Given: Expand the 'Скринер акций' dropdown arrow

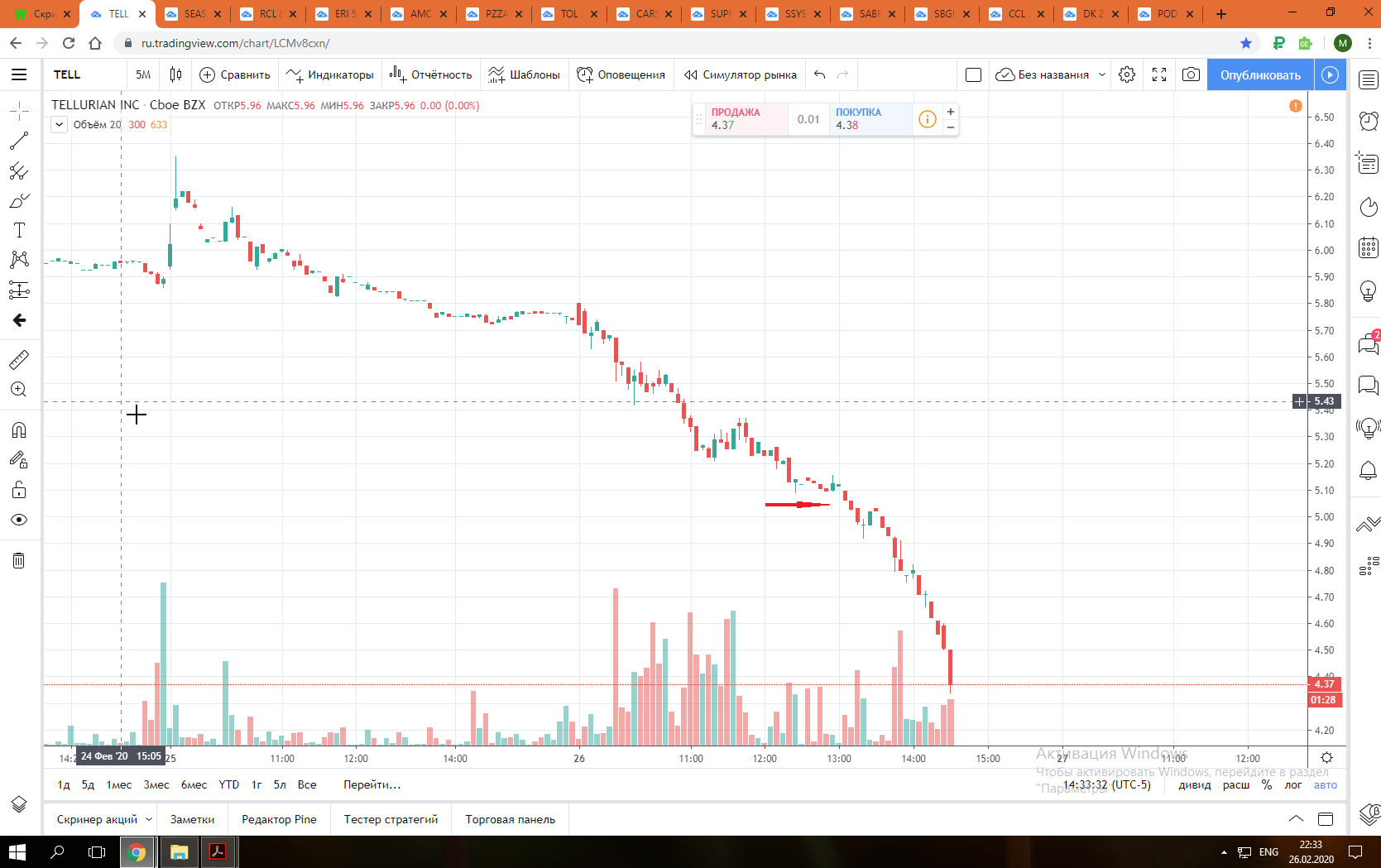Looking at the screenshot, I should pyautogui.click(x=149, y=819).
